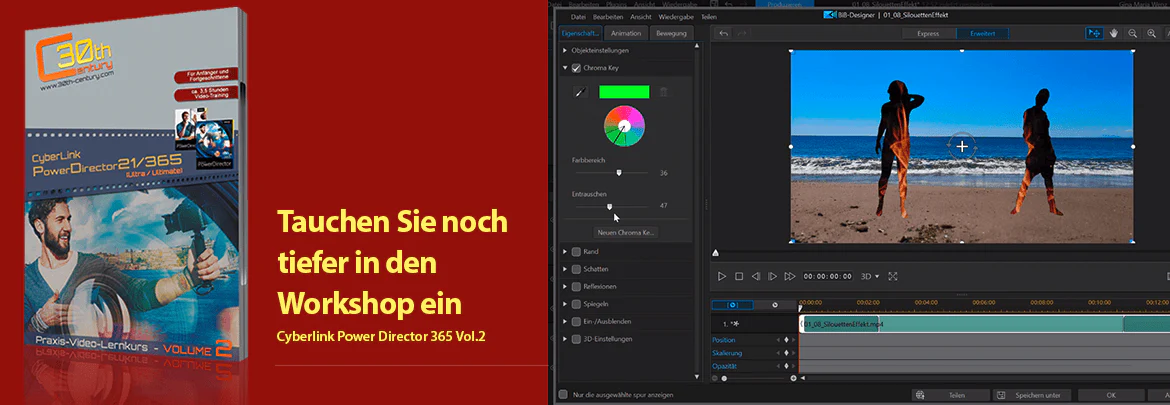Uncheck the Chroma Key checkbox

pos(576,68)
